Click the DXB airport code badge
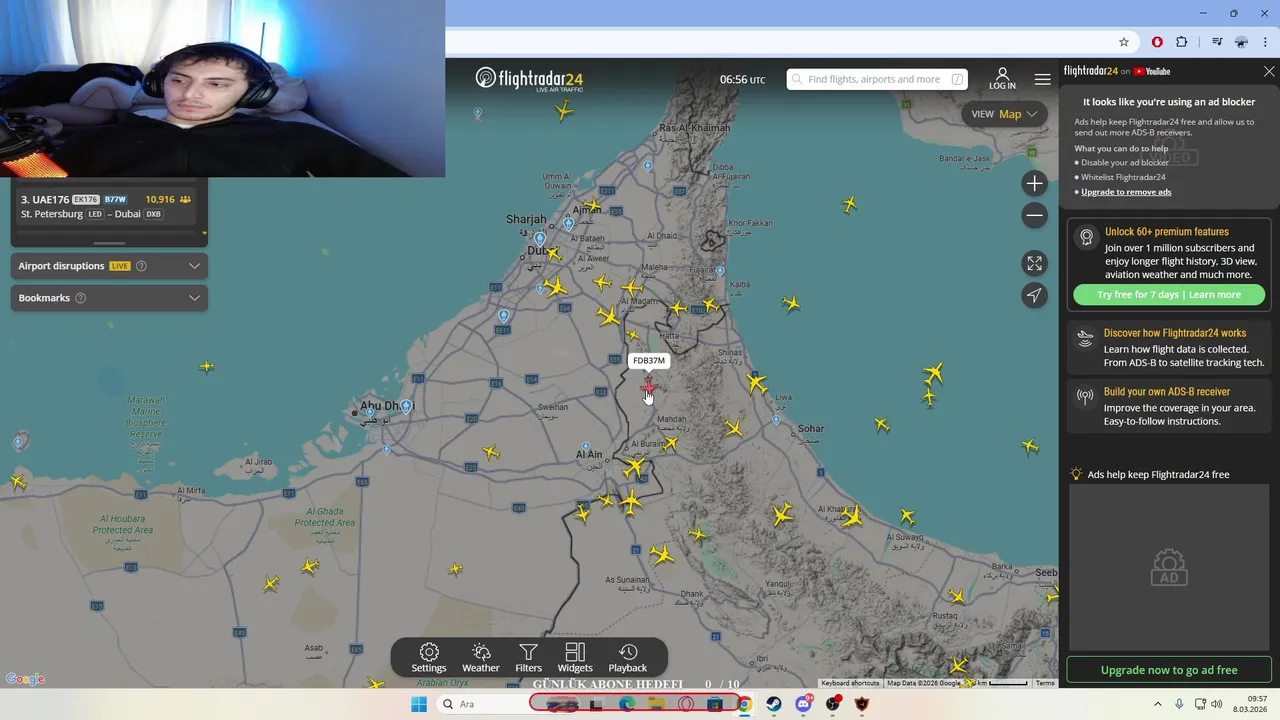1280x720 pixels. (x=154, y=214)
